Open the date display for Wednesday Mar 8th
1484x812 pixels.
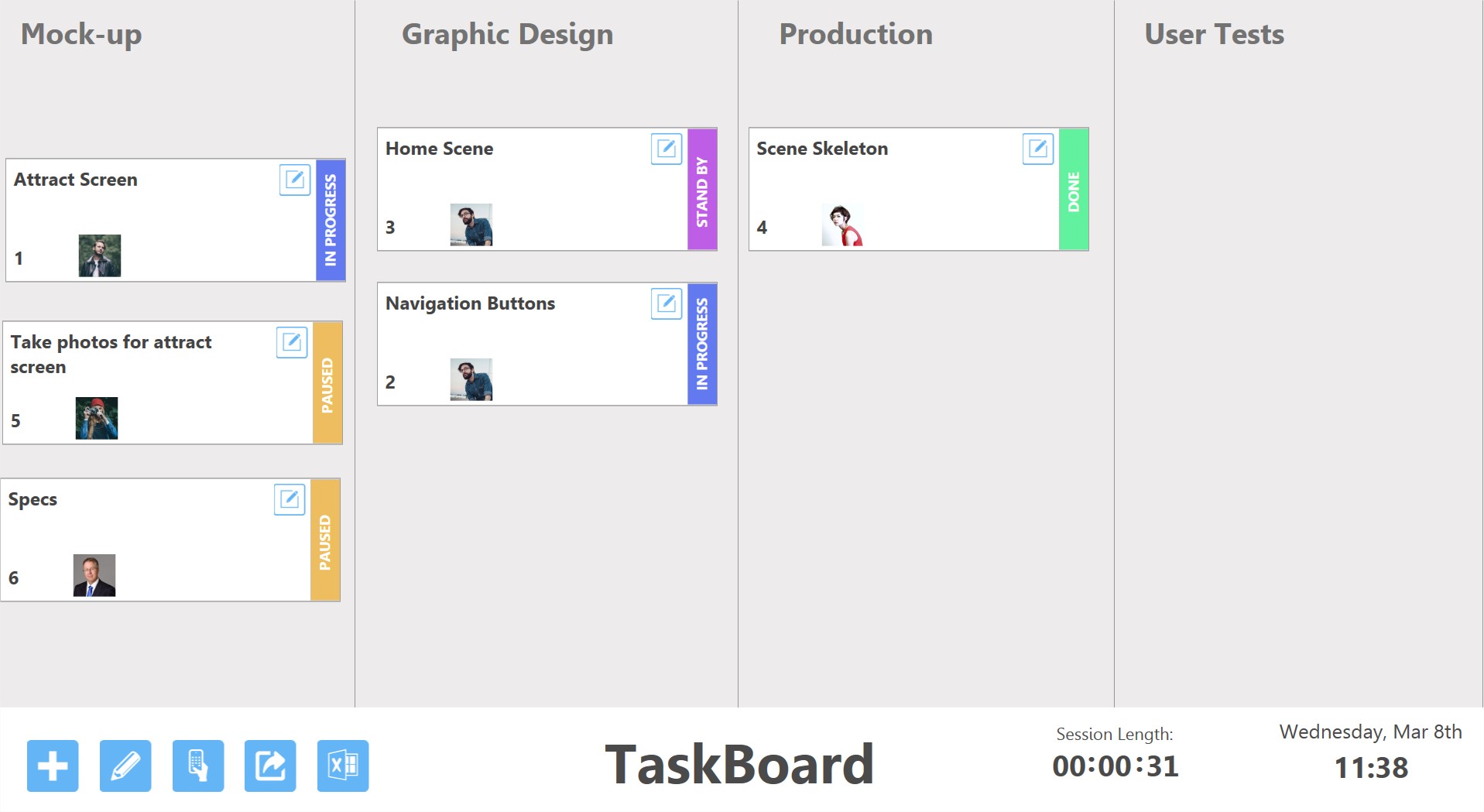coord(1370,731)
